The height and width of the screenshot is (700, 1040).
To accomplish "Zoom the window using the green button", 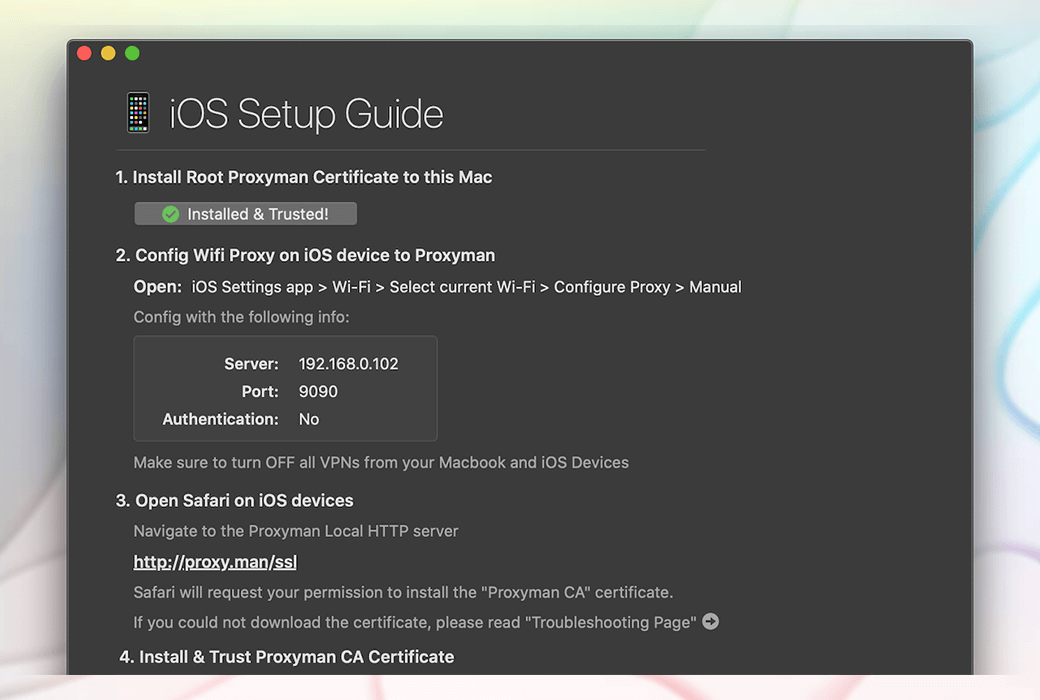I will point(132,53).
